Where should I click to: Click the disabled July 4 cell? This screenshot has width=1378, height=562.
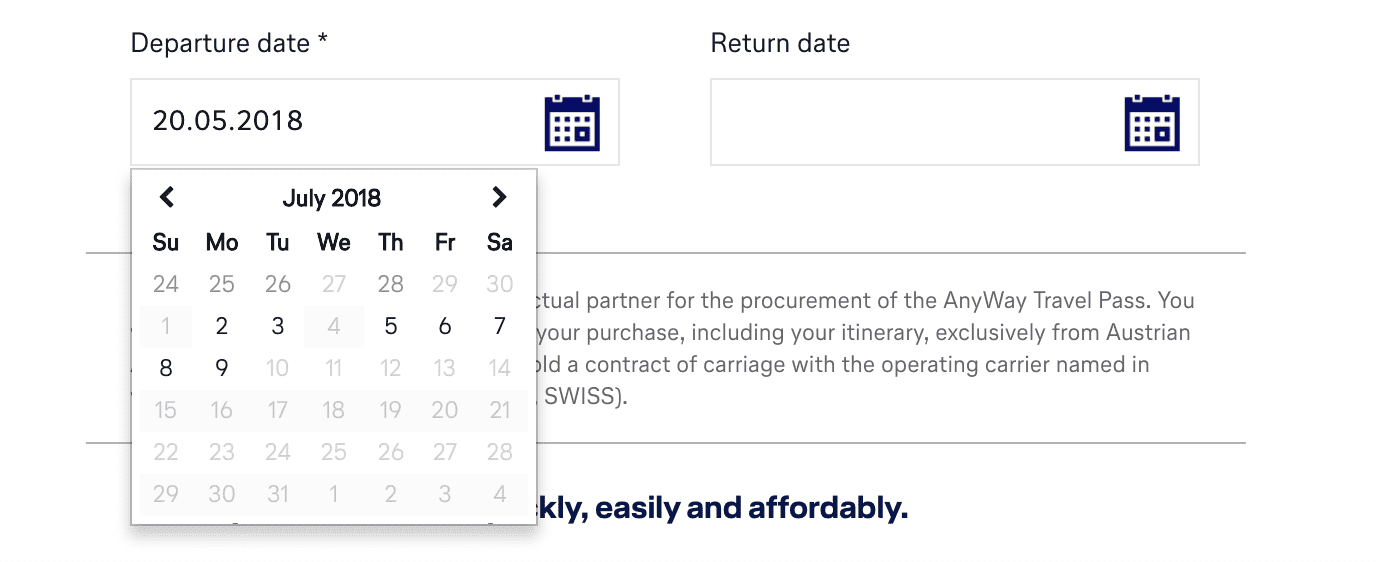tap(334, 326)
